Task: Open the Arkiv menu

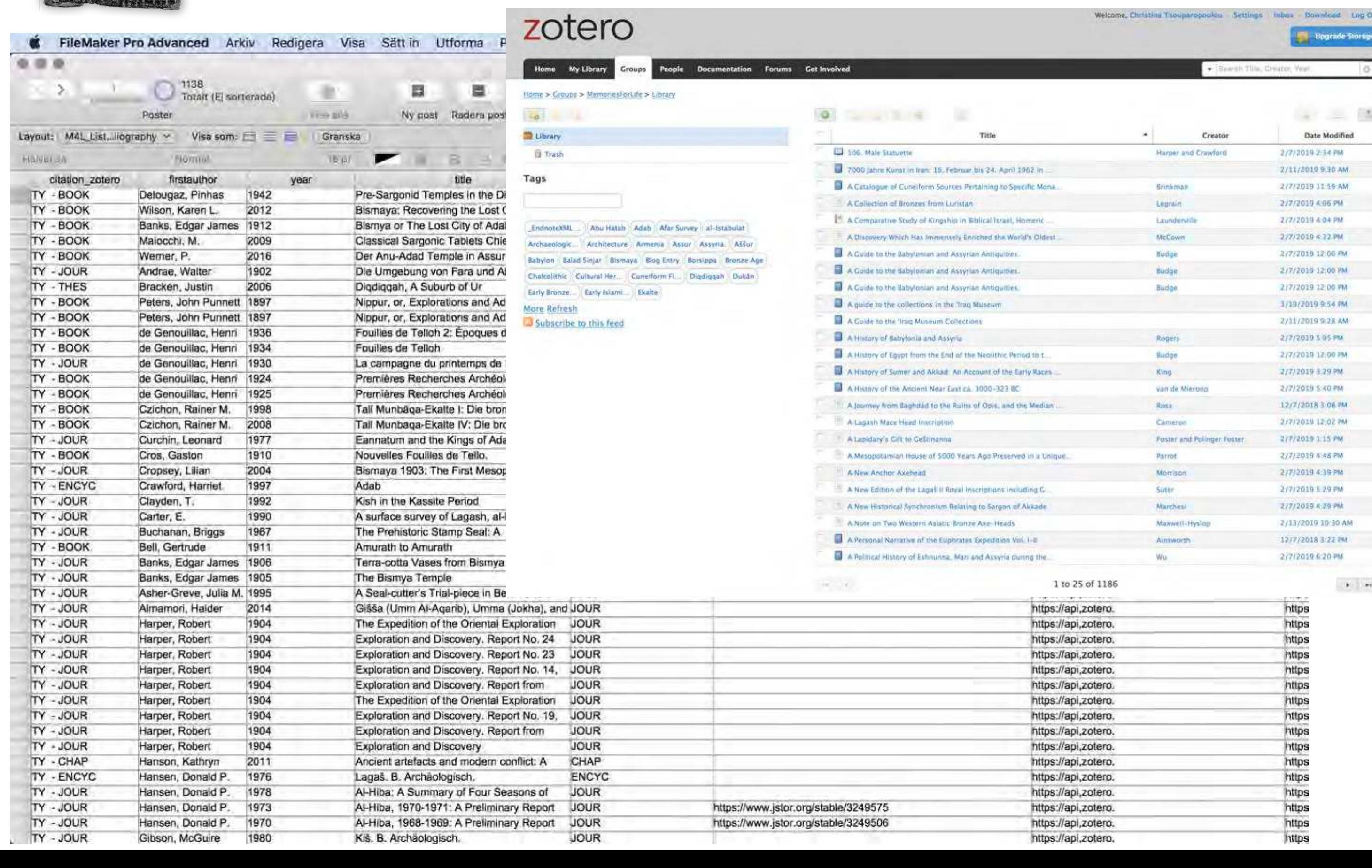Action: point(240,43)
